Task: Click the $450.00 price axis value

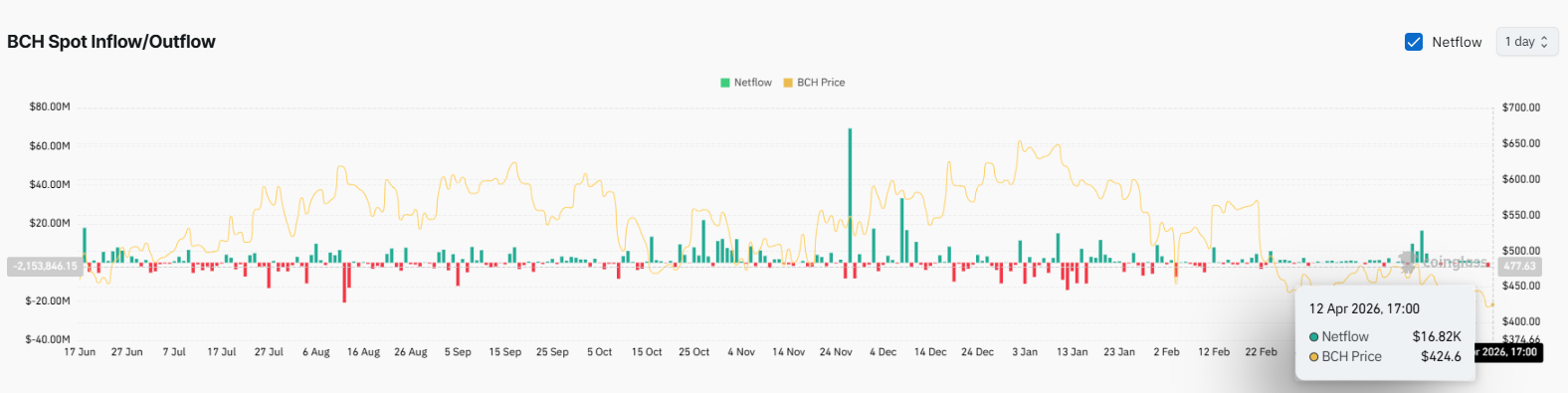Action: click(1521, 286)
